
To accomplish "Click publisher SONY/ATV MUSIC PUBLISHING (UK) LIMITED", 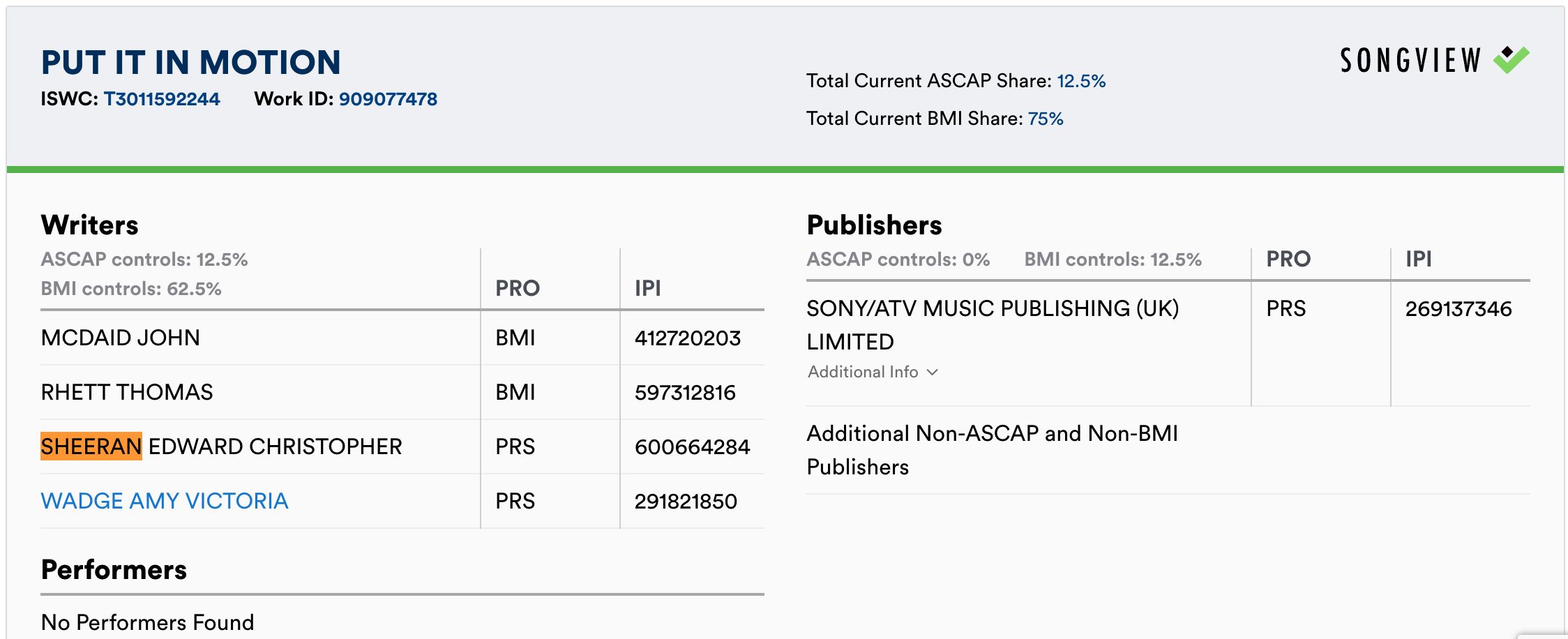I will [993, 325].
